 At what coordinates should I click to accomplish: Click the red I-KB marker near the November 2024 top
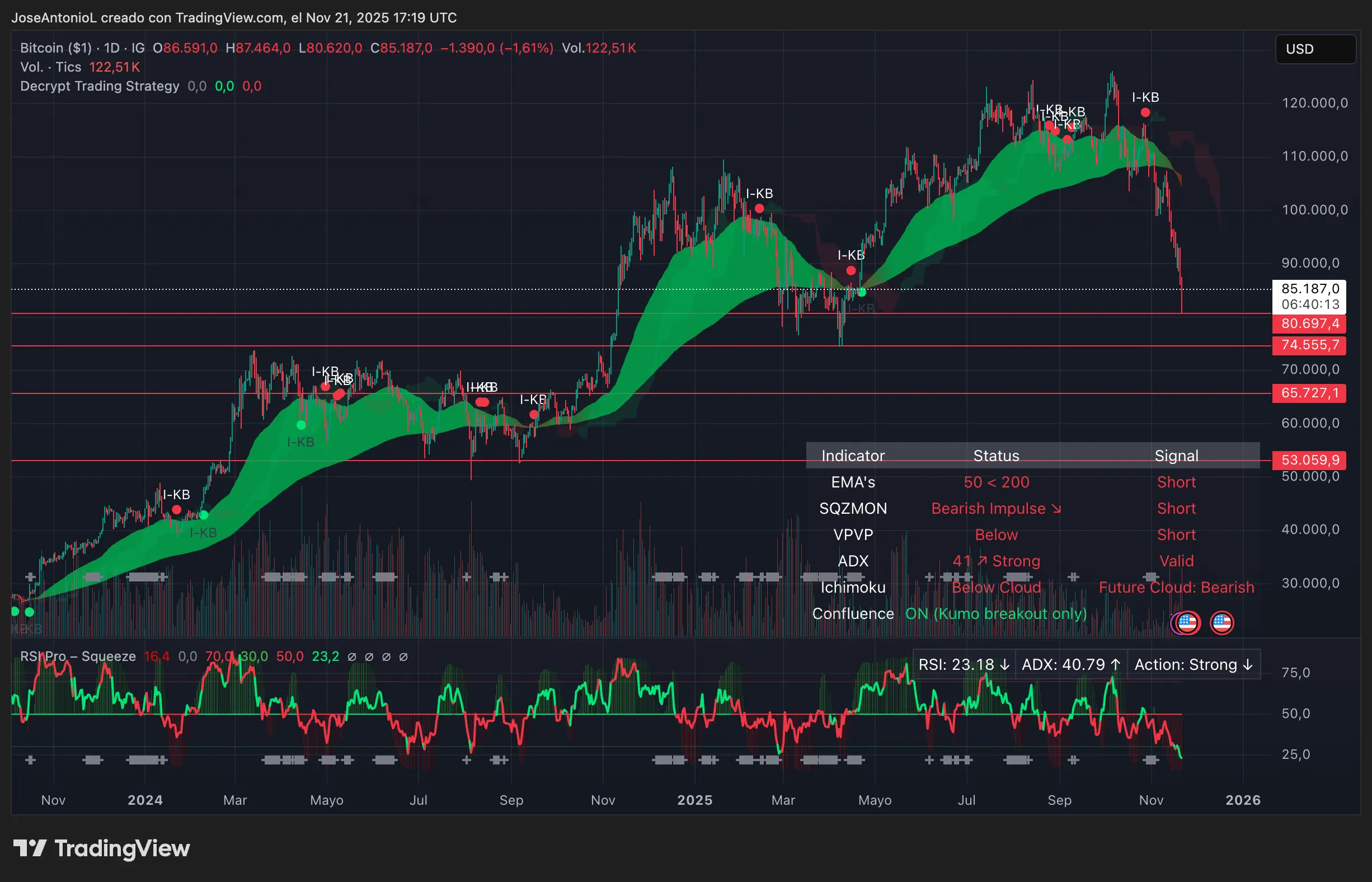[759, 209]
